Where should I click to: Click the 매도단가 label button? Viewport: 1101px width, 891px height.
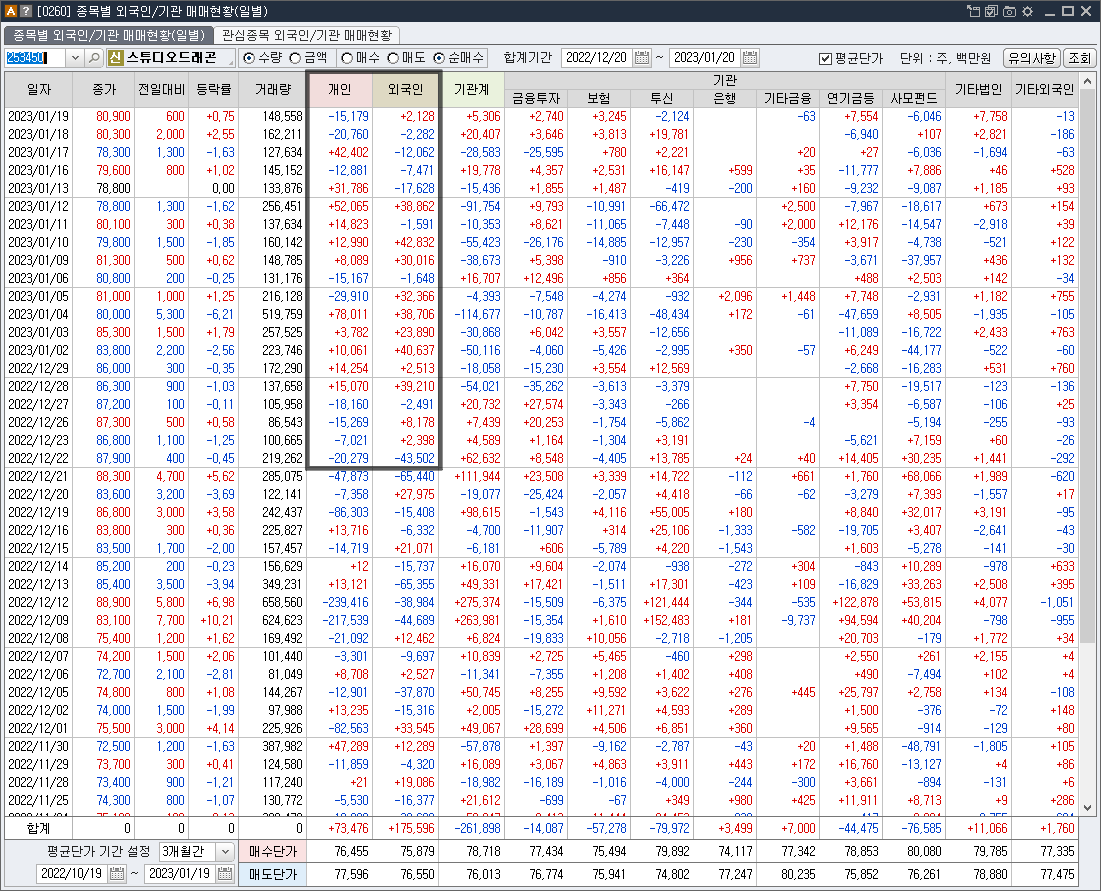tap(272, 874)
